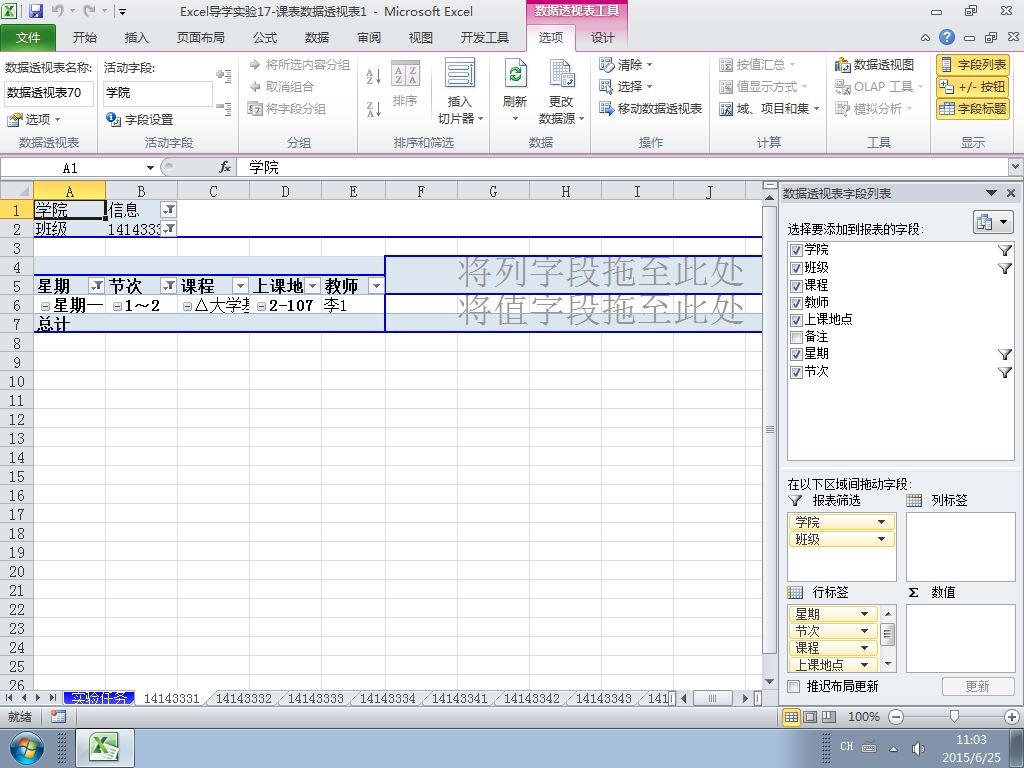The height and width of the screenshot is (768, 1024).
Task: Collapse the 星期一 row group
Action: (45, 306)
